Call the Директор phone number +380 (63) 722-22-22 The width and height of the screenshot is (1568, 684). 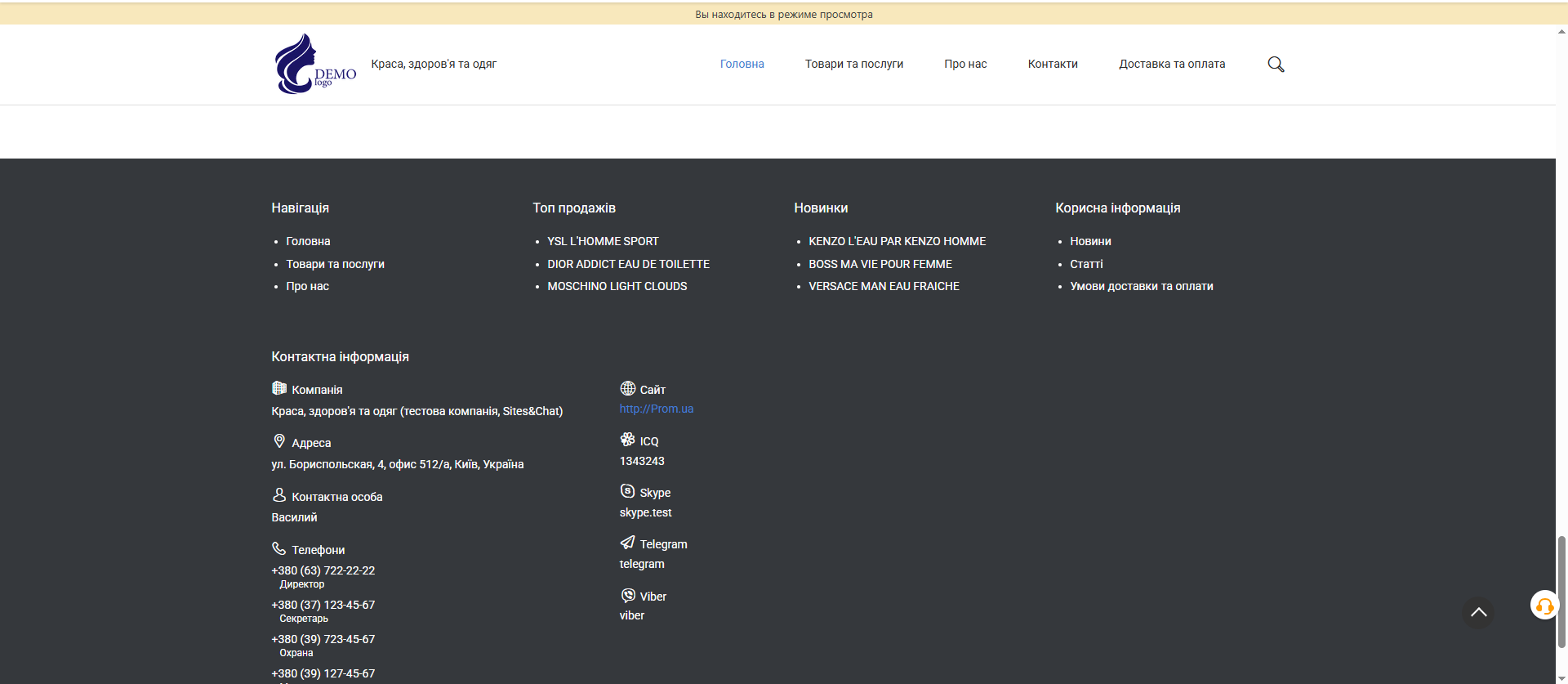click(x=323, y=570)
